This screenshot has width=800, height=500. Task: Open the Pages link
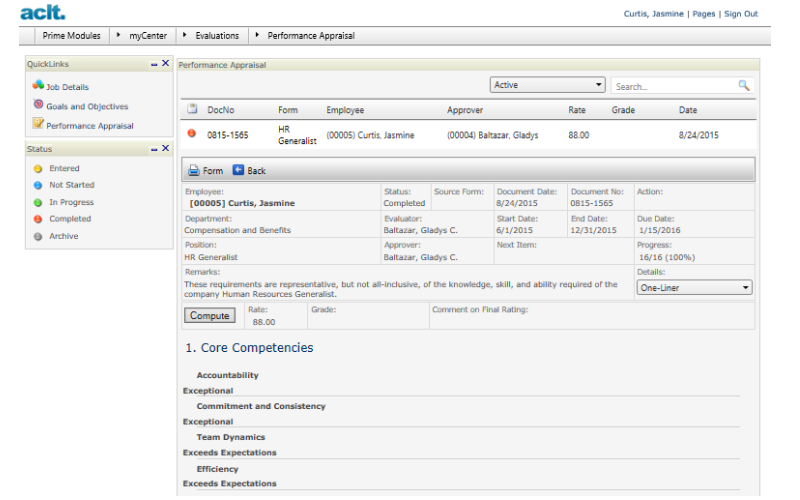[x=704, y=14]
